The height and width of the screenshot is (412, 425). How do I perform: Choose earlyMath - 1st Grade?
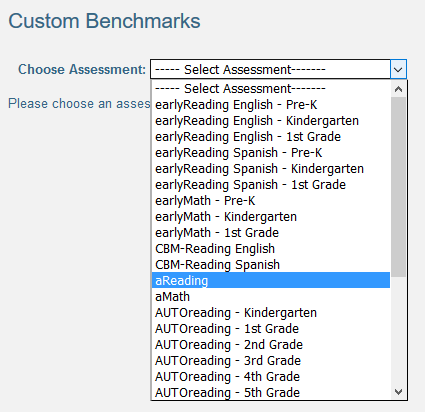click(271, 233)
